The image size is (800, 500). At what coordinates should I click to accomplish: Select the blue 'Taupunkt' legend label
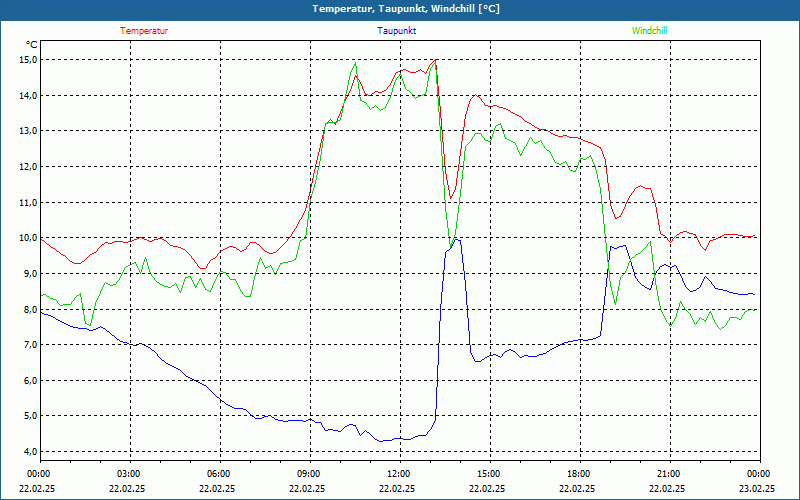[x=396, y=31]
